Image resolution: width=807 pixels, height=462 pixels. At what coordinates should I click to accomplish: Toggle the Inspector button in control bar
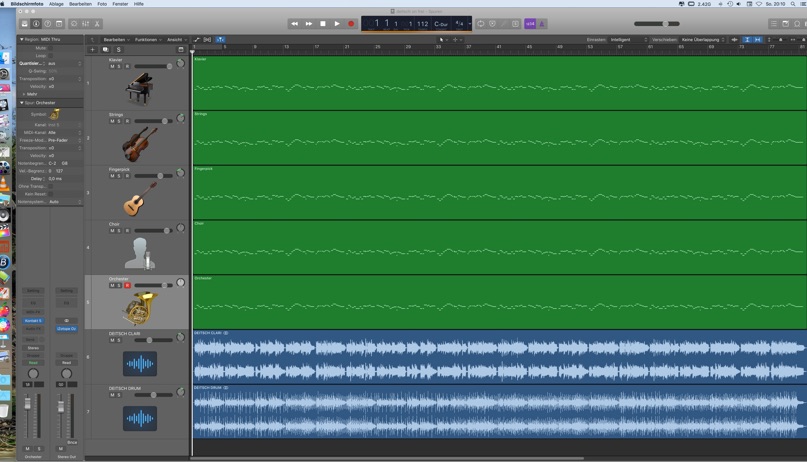tap(36, 24)
